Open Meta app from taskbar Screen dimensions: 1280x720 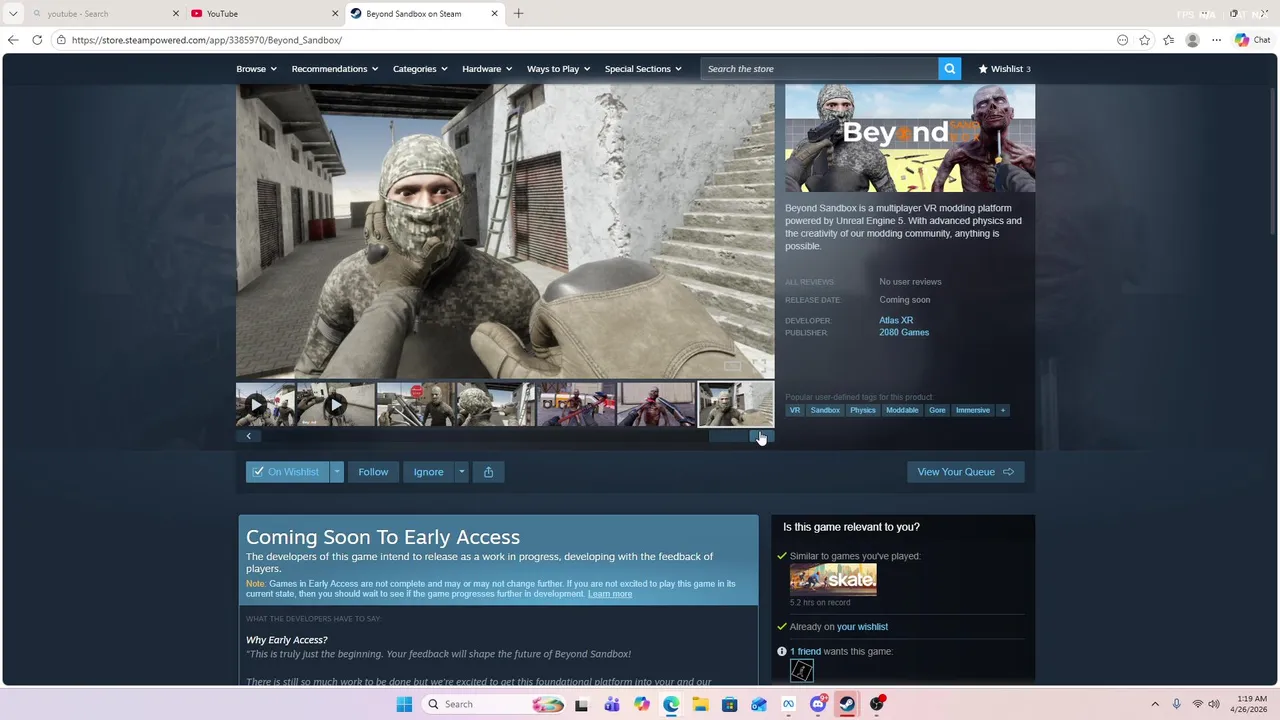(x=788, y=704)
